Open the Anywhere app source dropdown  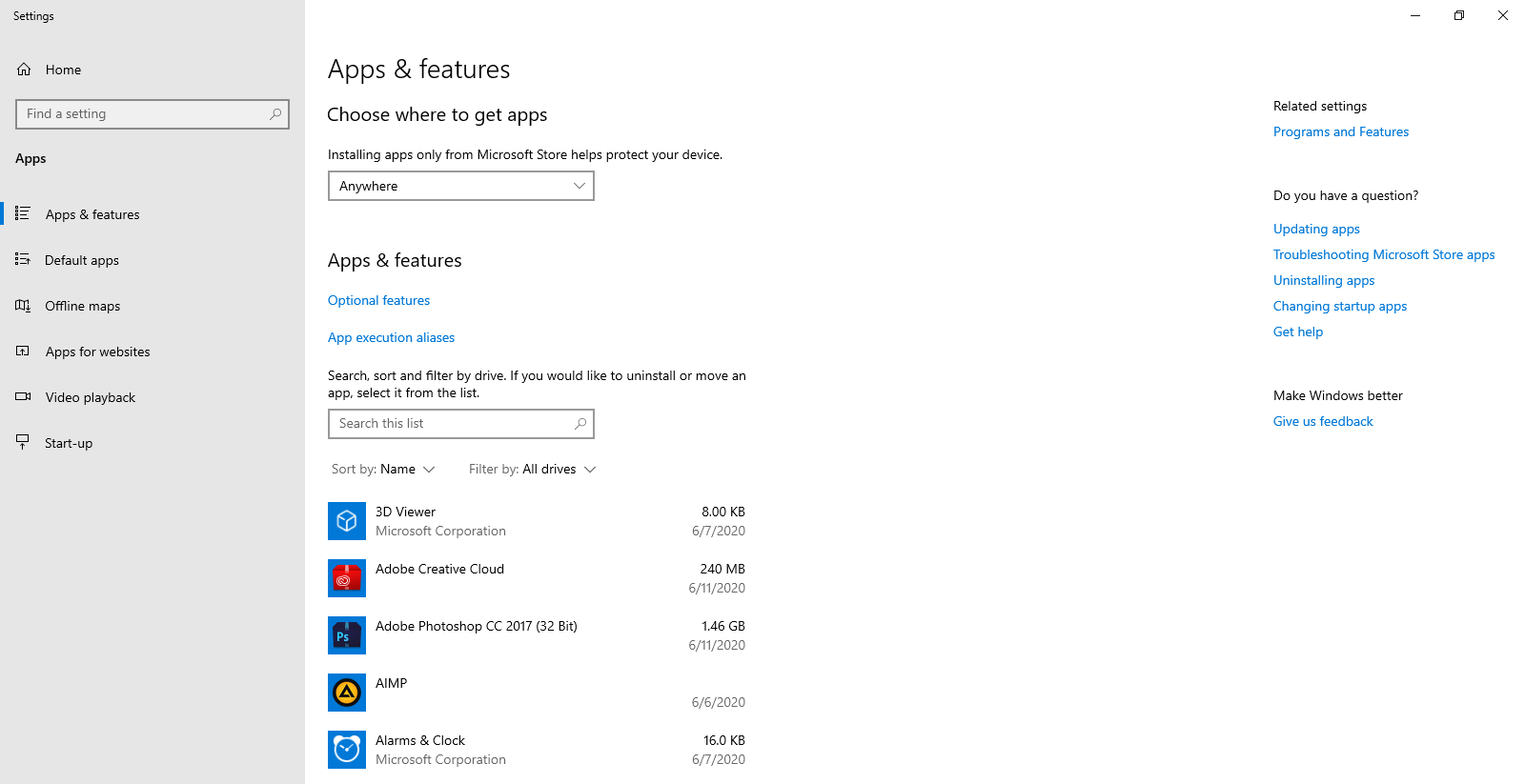pos(460,186)
